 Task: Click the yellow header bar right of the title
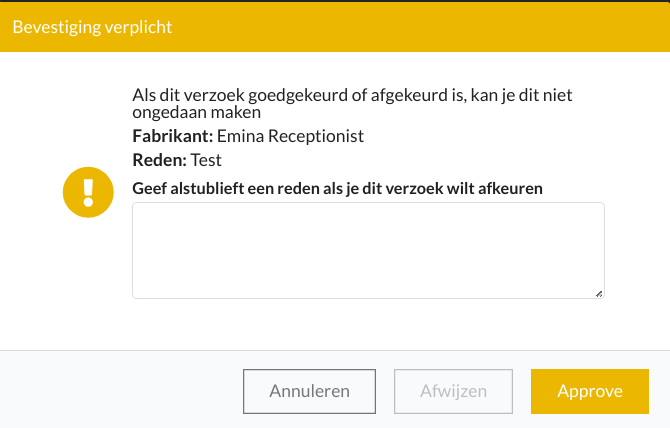coord(419,27)
